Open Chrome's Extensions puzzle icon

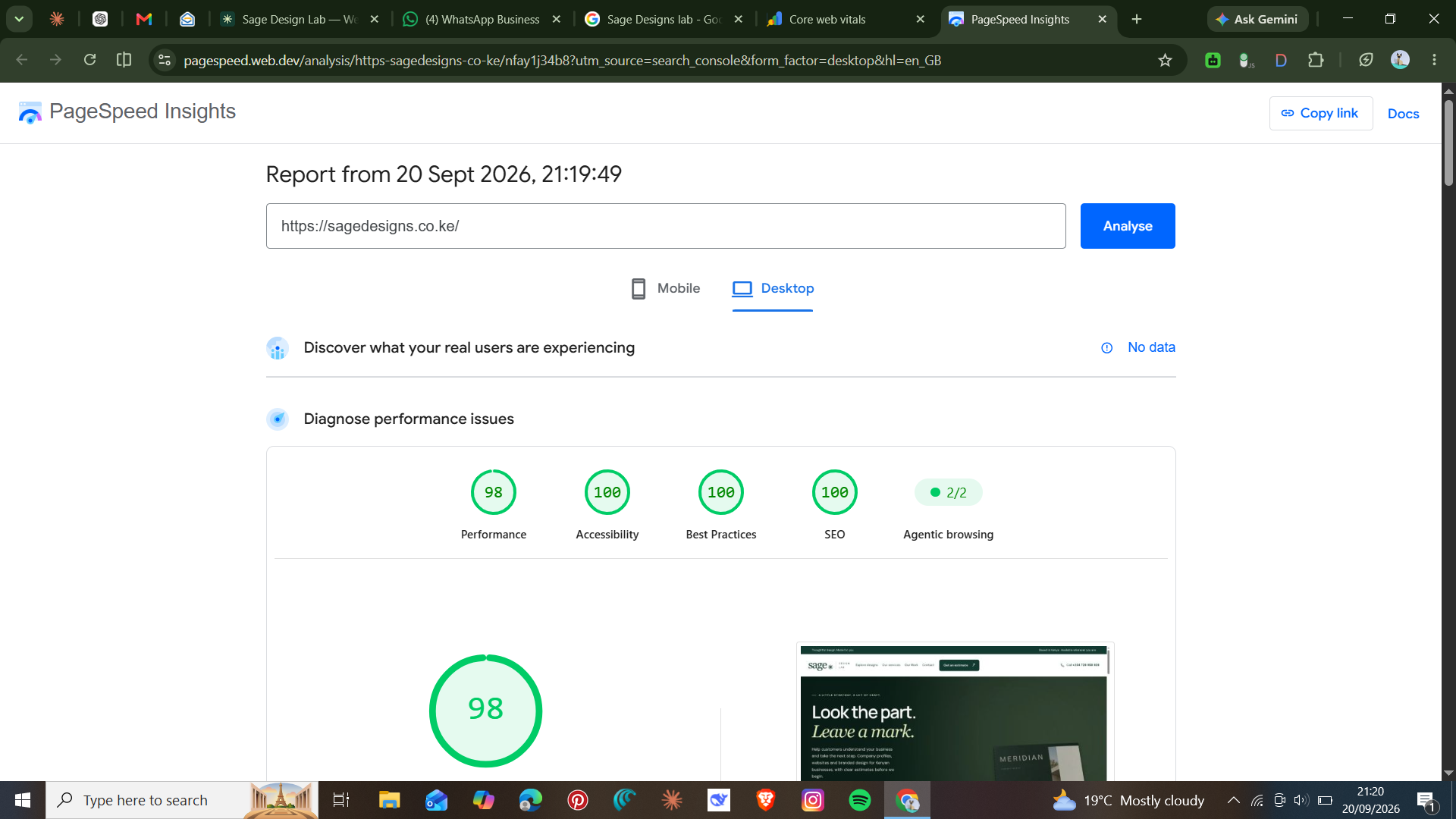pyautogui.click(x=1316, y=60)
